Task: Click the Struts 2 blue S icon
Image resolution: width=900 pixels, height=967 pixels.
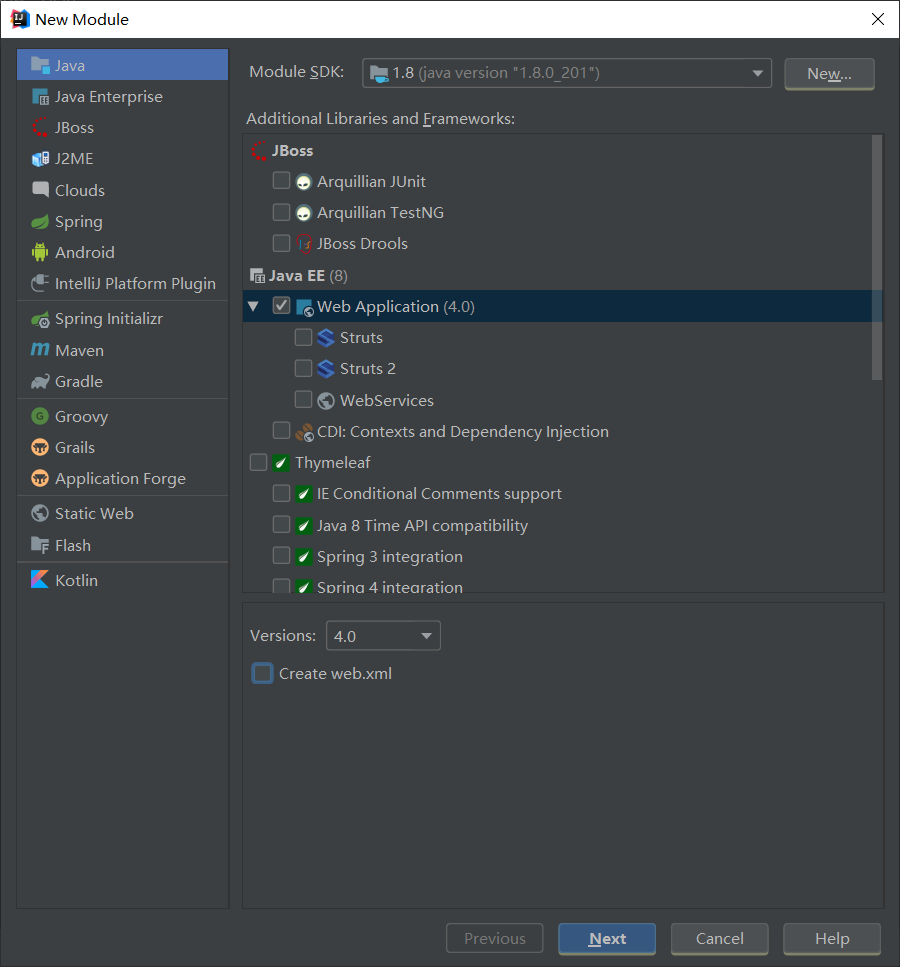Action: [326, 369]
